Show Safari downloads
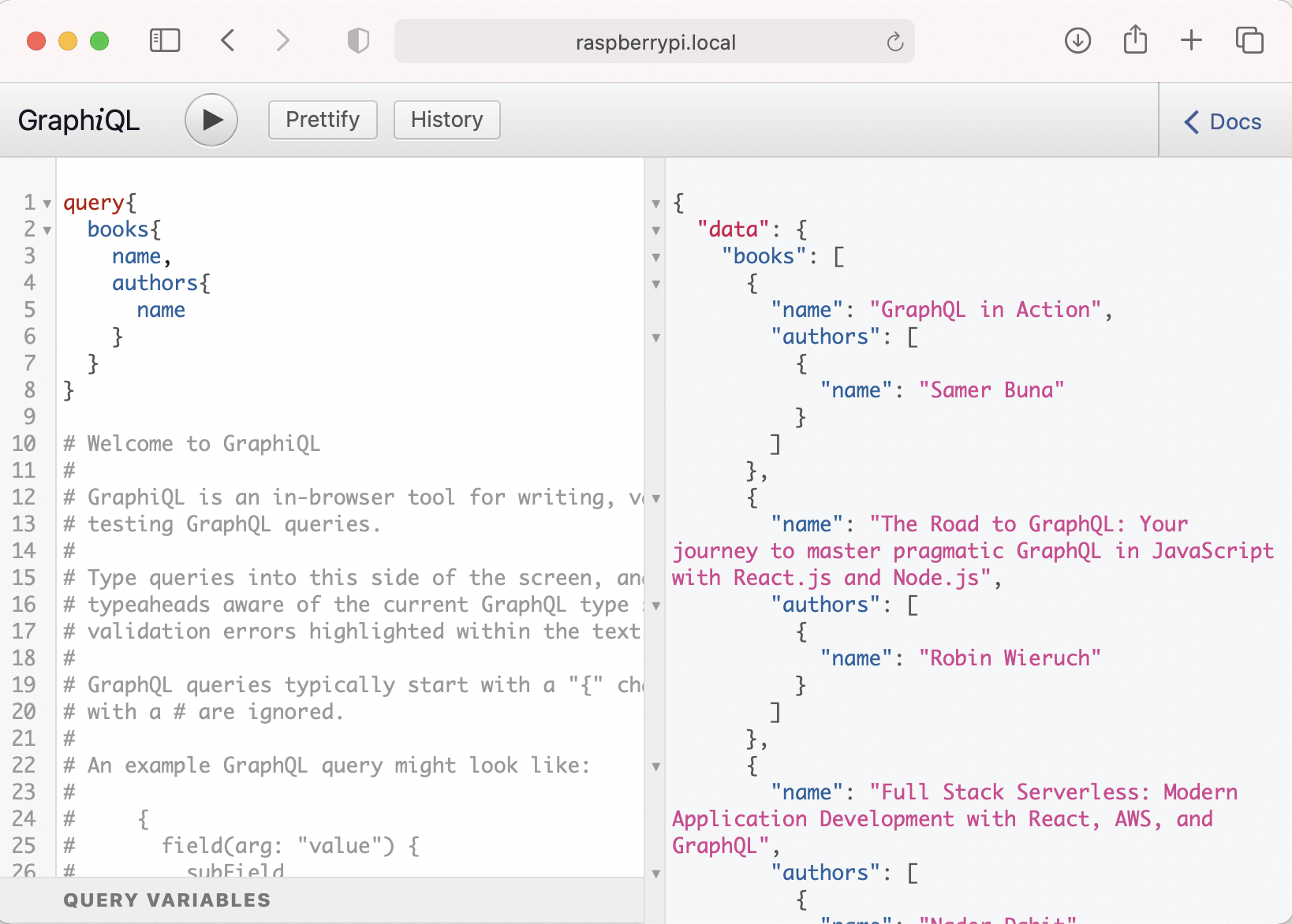The height and width of the screenshot is (924, 1292). coord(1077,40)
